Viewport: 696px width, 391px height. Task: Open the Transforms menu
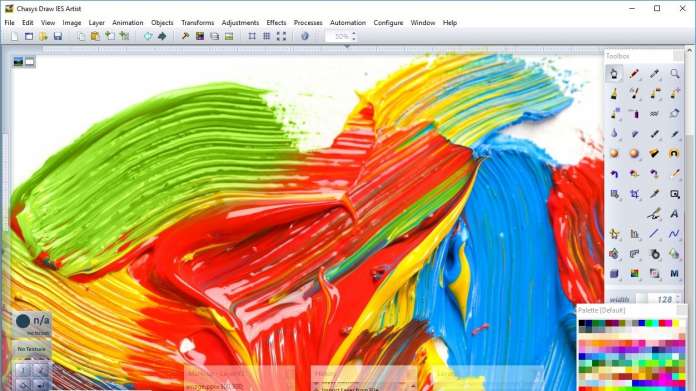(x=198, y=23)
